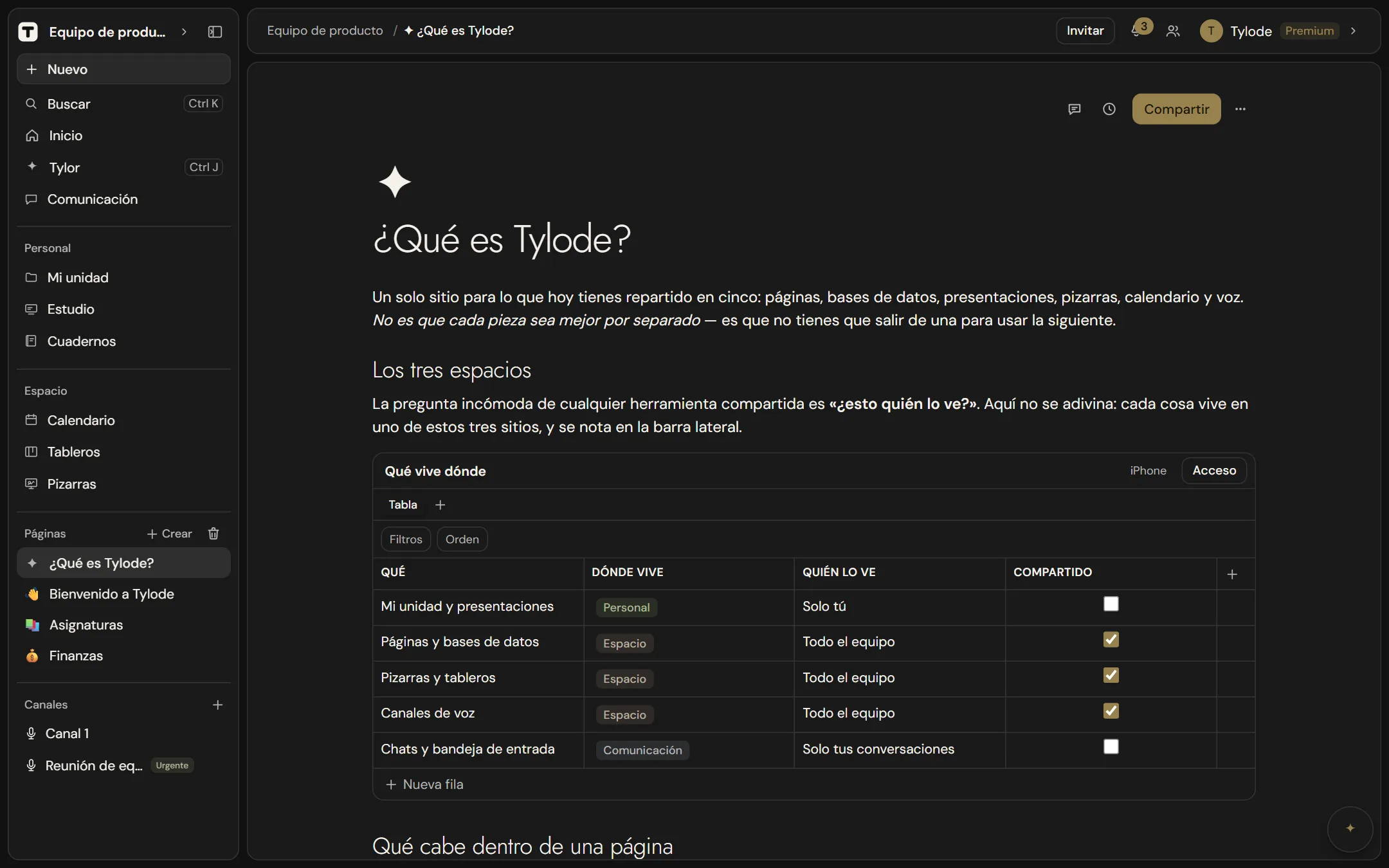
Task: Open the Filtros dropdown
Action: pos(406,539)
